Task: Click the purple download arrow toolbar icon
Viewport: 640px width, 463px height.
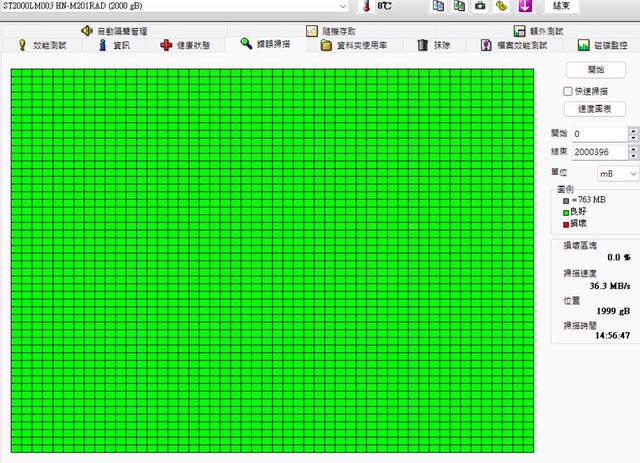Action: coord(523,6)
